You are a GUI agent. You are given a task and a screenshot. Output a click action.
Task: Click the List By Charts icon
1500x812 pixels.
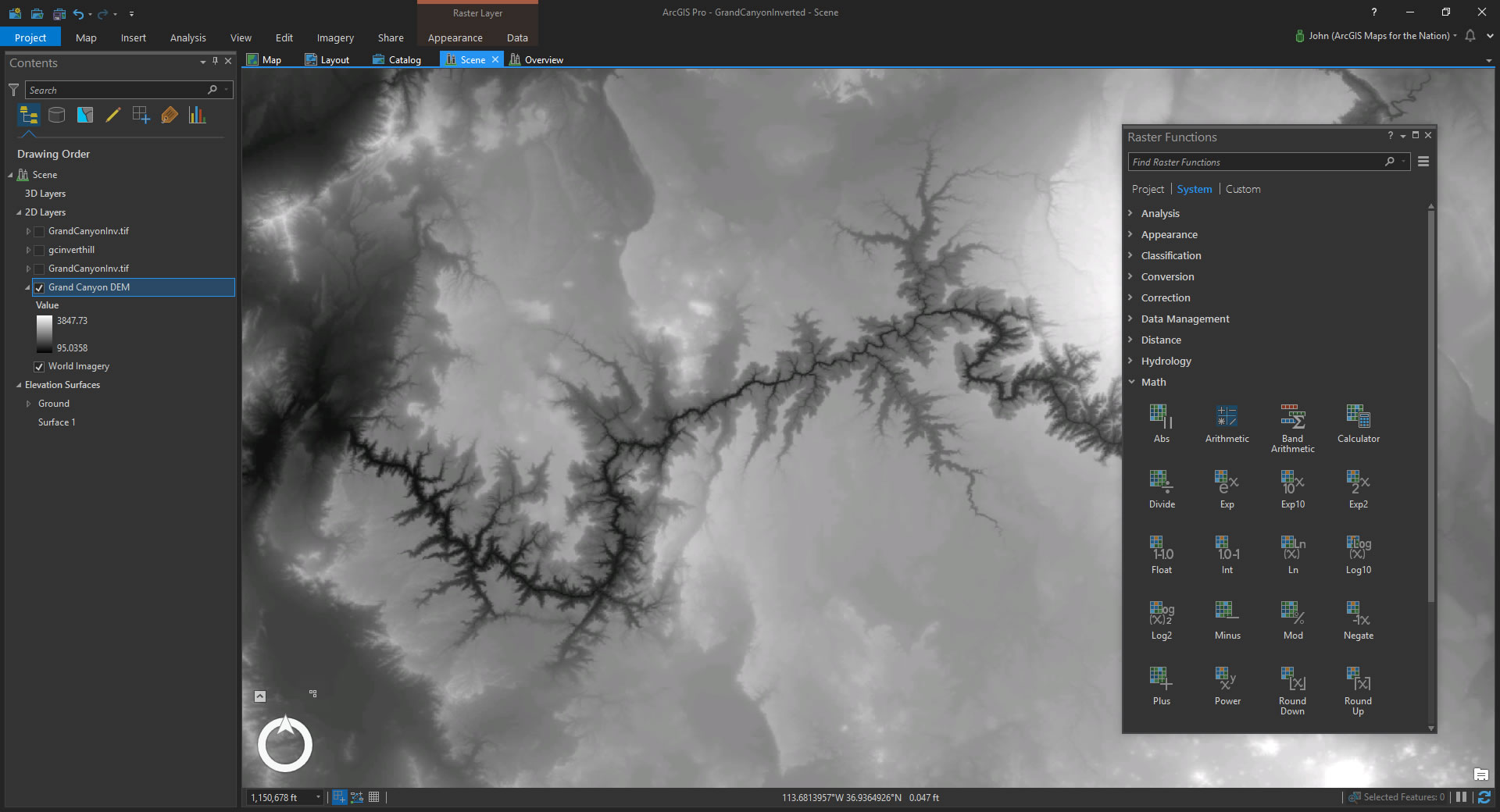(x=197, y=116)
